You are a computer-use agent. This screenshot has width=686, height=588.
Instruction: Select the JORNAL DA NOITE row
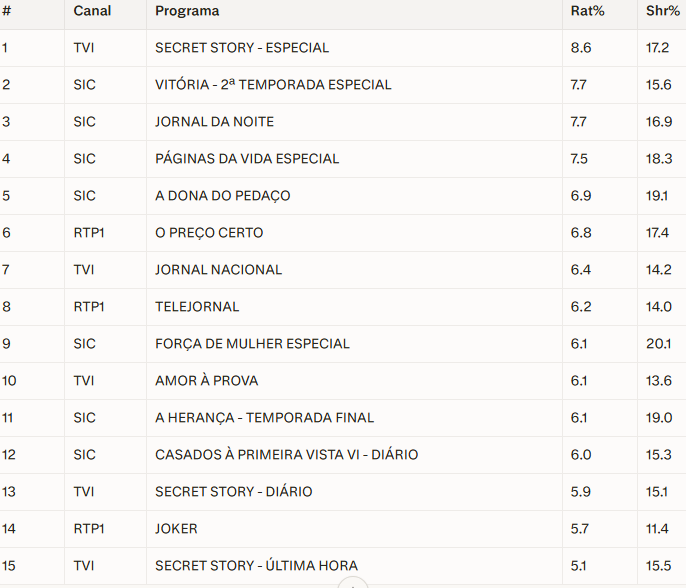[x=214, y=122]
